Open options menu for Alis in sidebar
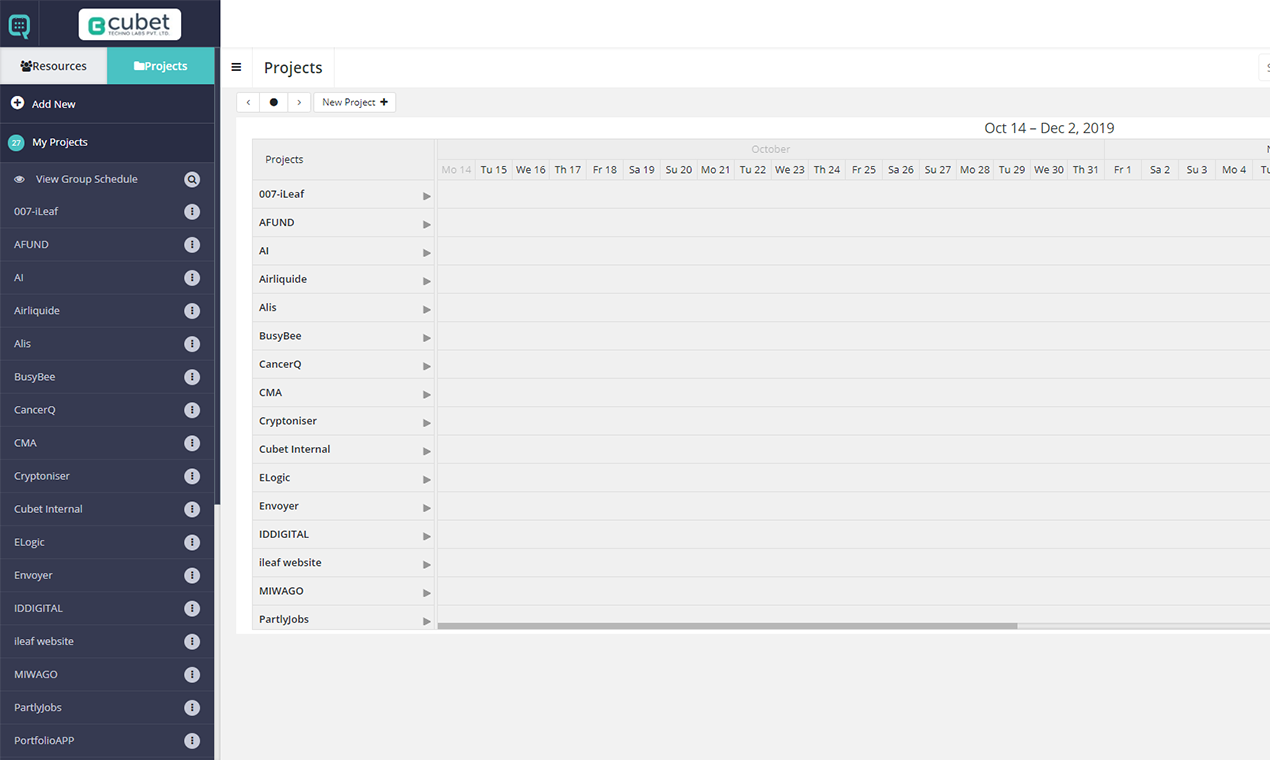Image resolution: width=1270 pixels, height=760 pixels. [192, 344]
